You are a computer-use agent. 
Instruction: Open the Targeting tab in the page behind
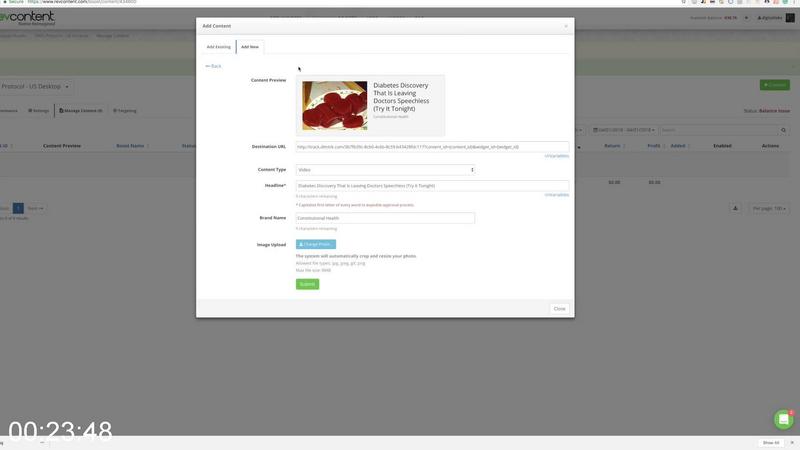click(125, 111)
